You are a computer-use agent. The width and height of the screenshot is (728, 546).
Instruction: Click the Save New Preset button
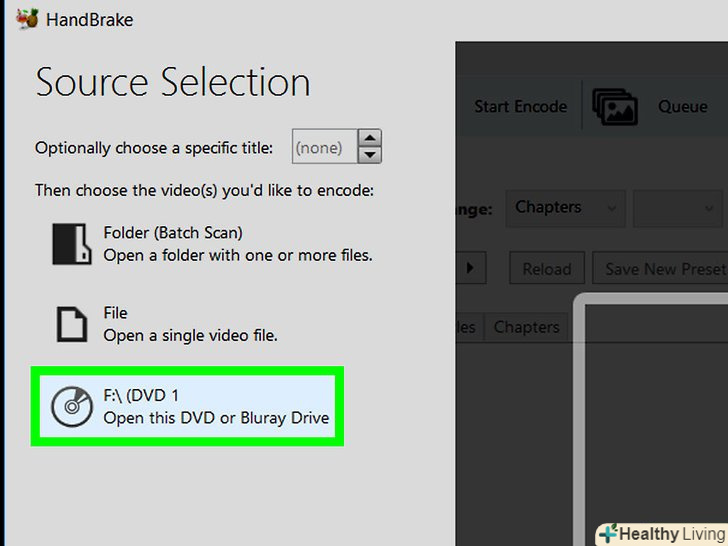click(660, 268)
